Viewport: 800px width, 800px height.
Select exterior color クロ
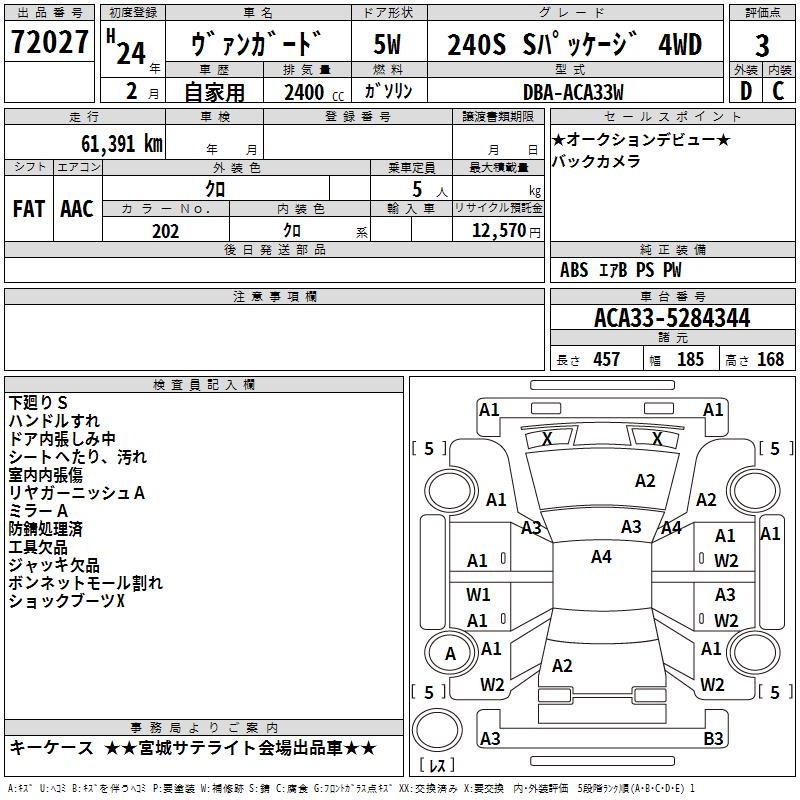pyautogui.click(x=215, y=189)
